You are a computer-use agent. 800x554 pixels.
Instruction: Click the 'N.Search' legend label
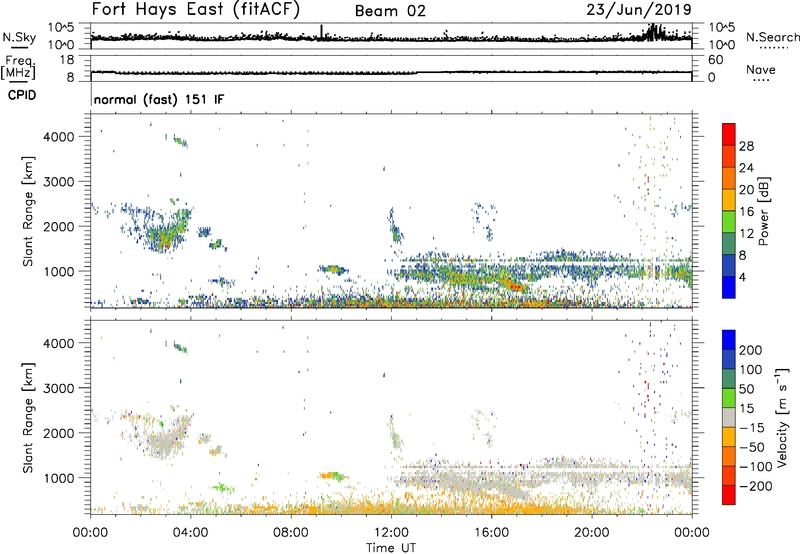772,37
